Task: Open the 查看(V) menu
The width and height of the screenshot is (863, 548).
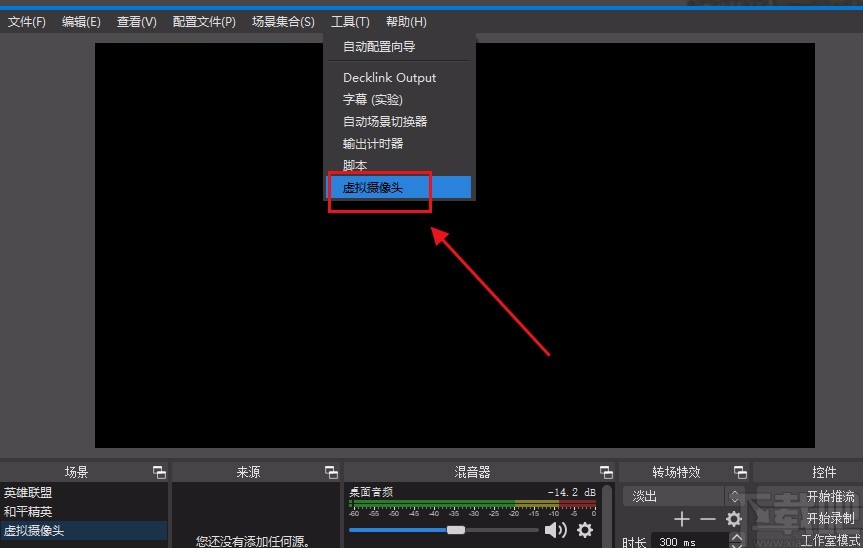Action: pyautogui.click(x=136, y=22)
